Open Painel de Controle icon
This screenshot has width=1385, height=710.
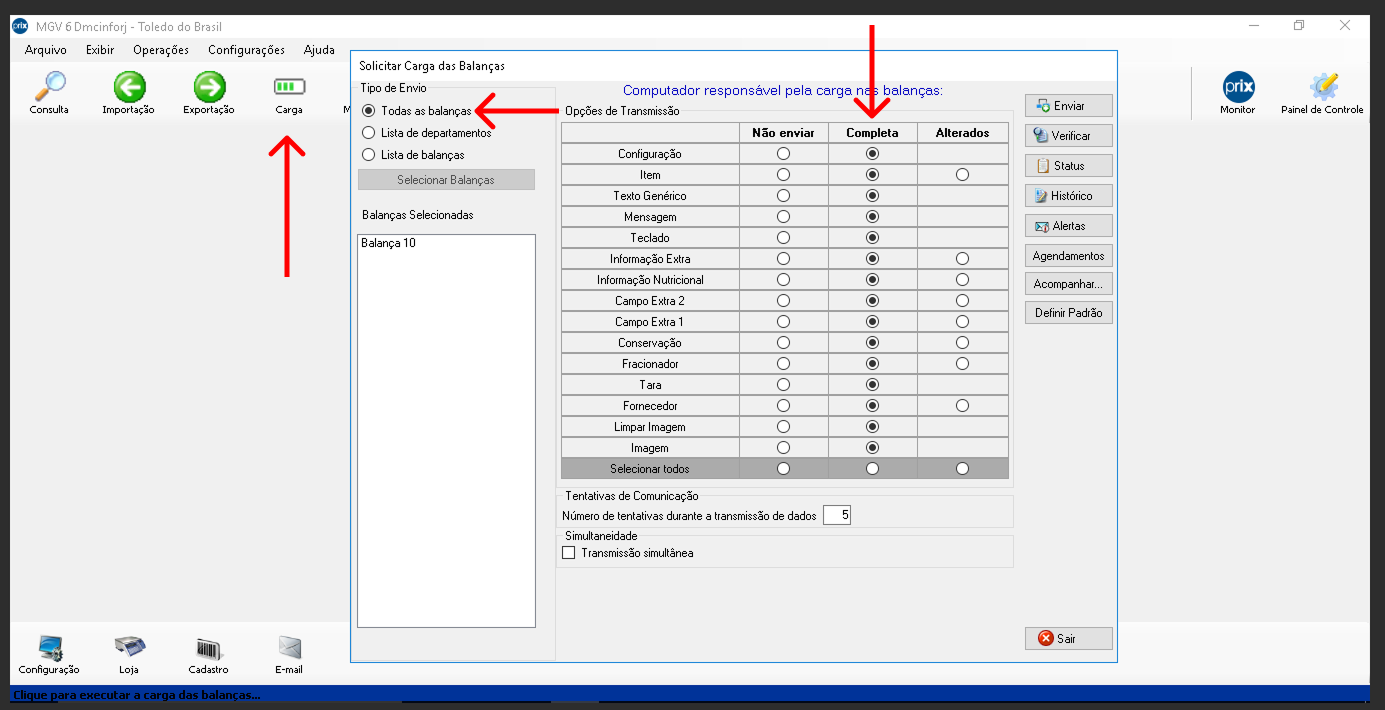tap(1322, 87)
